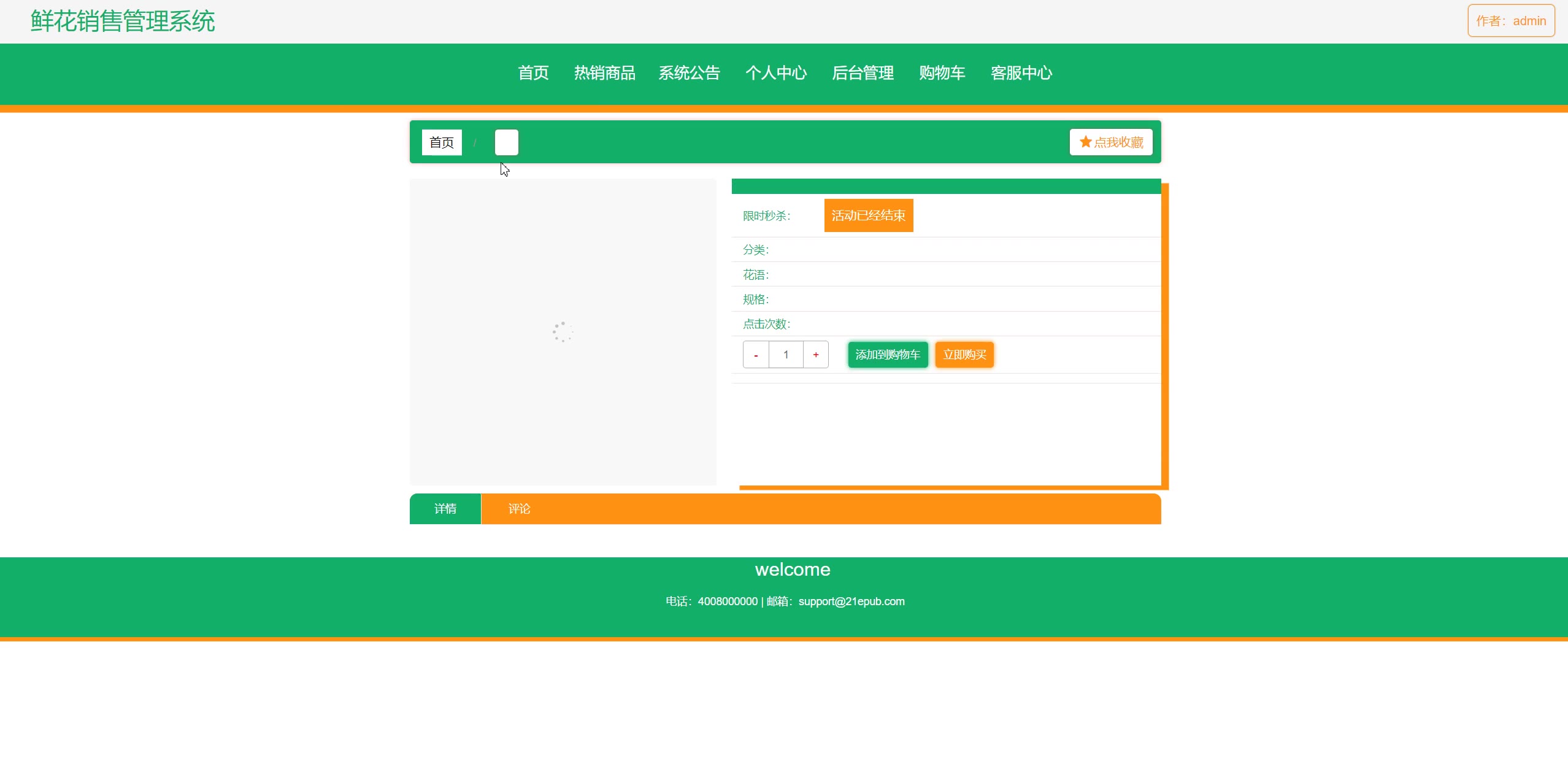Navigate to 个人中心
This screenshot has width=1568, height=766.
[775, 73]
